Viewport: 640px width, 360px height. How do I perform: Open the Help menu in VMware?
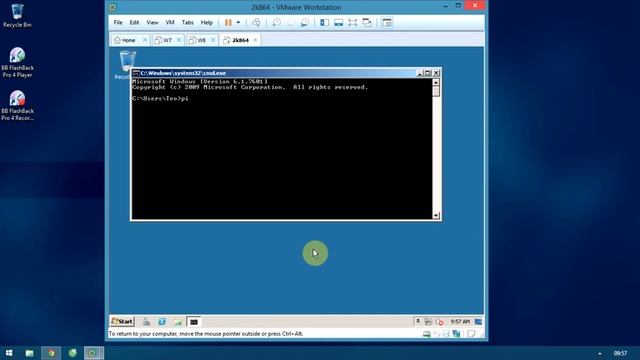207,22
